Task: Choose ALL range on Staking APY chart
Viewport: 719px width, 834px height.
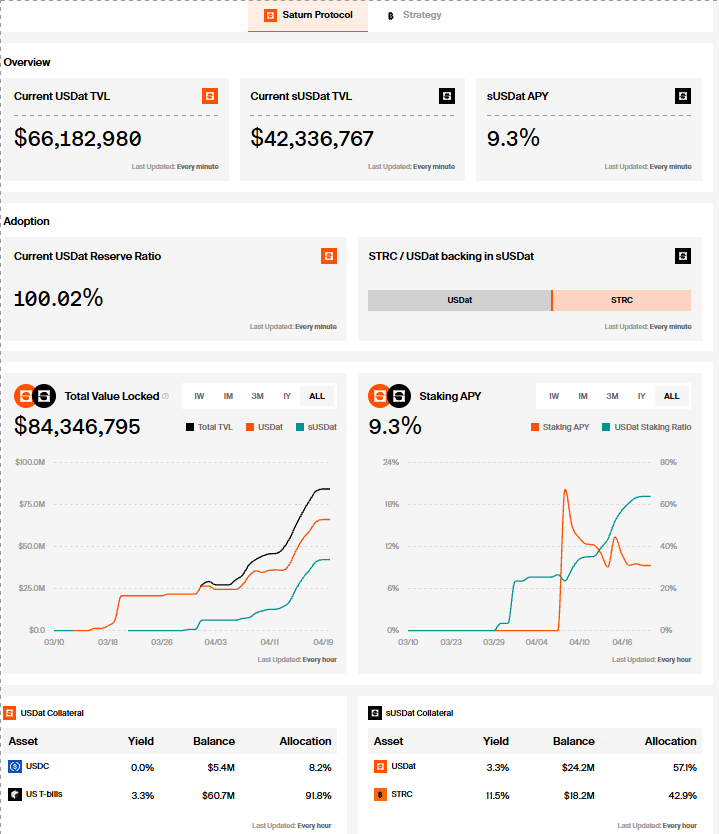Action: tap(672, 396)
